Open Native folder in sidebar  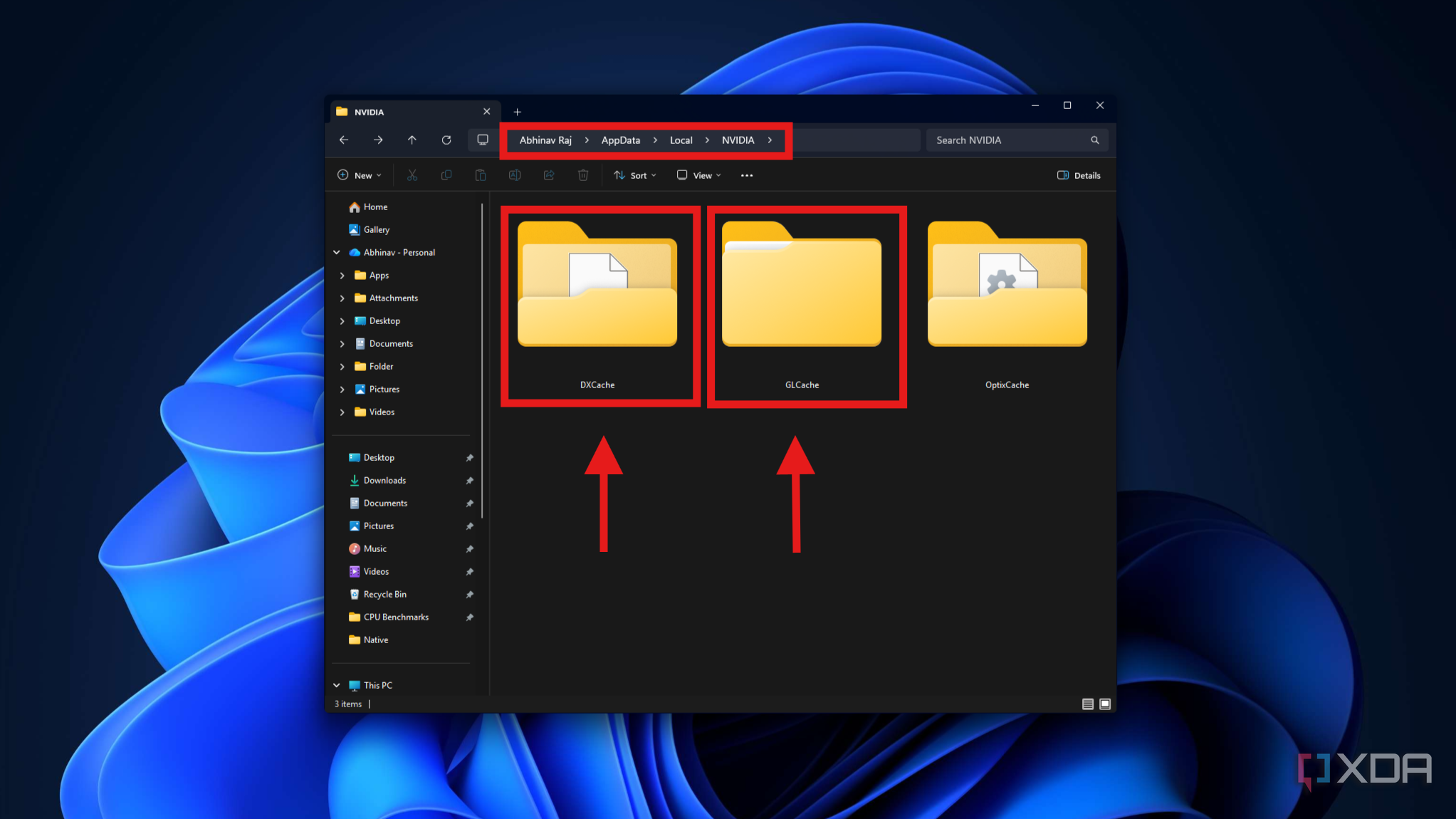(x=368, y=640)
